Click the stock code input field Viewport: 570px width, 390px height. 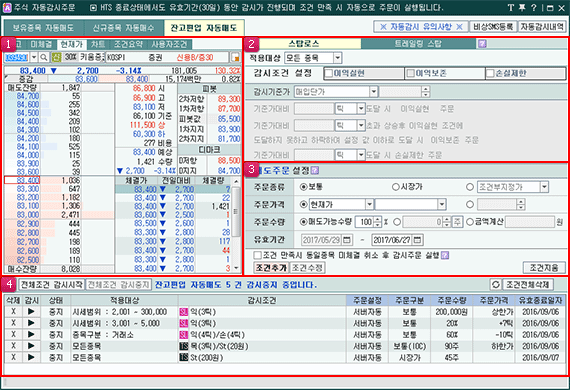coord(17,57)
